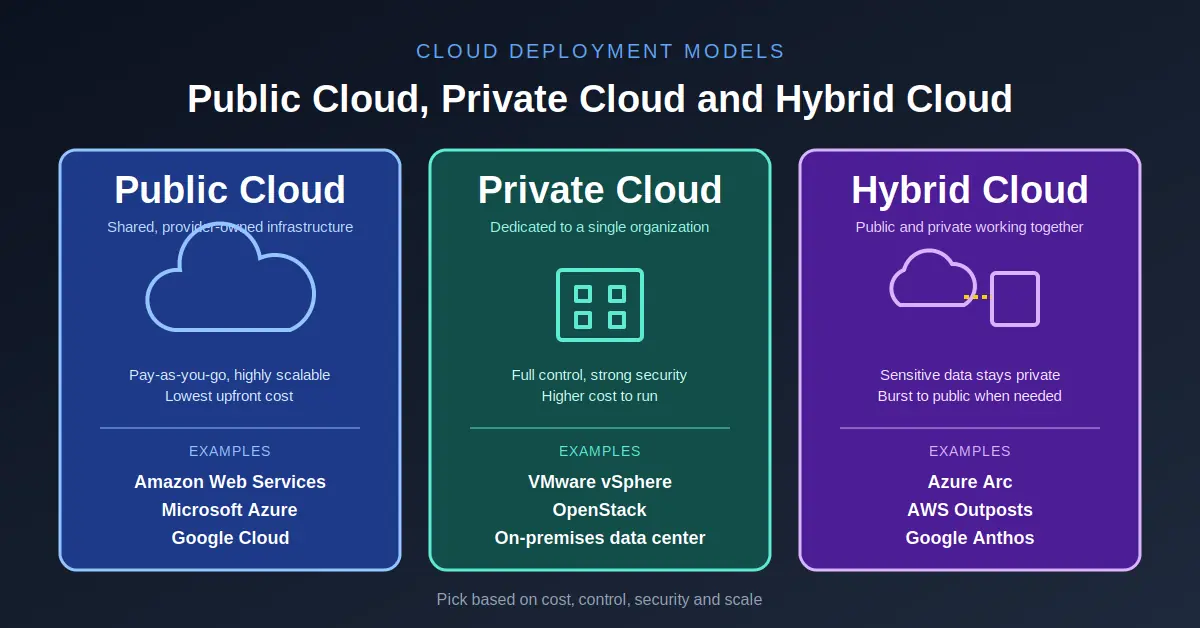Click 'Microsoft Azure' example

click(230, 510)
